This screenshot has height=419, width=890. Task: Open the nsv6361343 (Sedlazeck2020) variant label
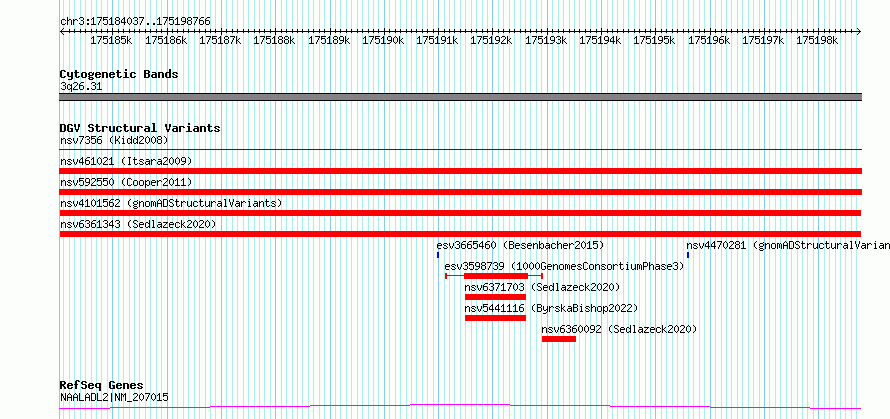click(x=138, y=224)
